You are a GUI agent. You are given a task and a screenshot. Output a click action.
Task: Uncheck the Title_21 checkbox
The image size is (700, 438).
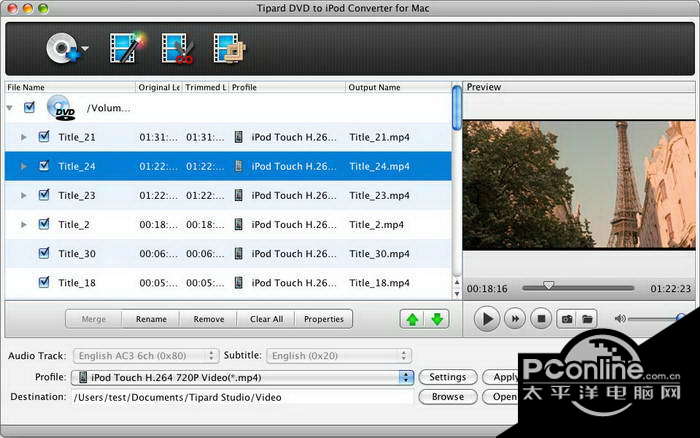[44, 136]
